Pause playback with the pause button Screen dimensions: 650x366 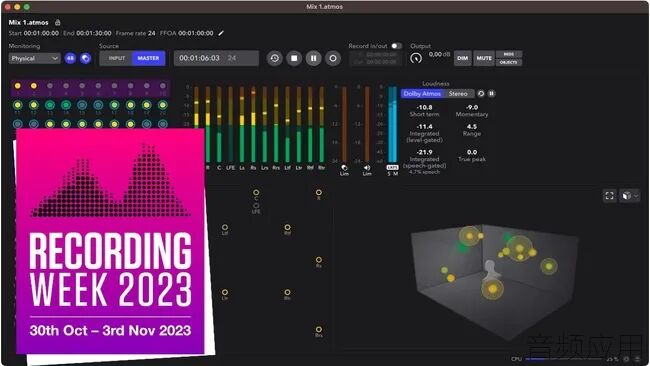[x=313, y=58]
